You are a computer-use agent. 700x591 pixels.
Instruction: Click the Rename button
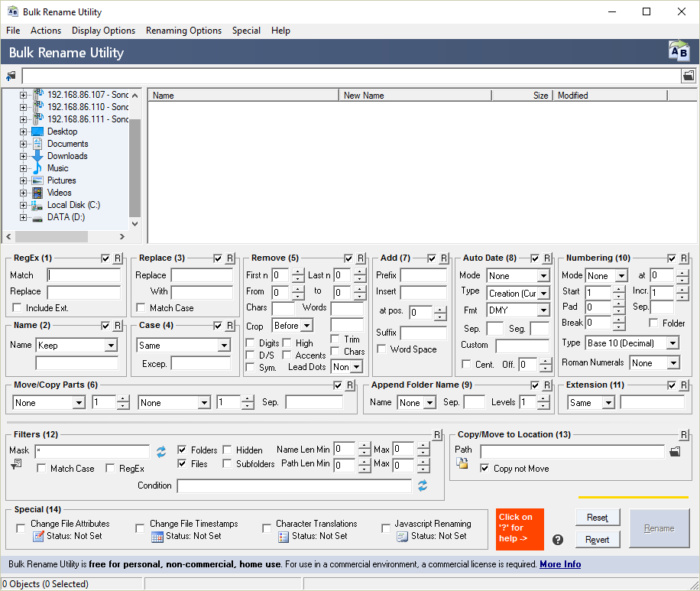[659, 528]
